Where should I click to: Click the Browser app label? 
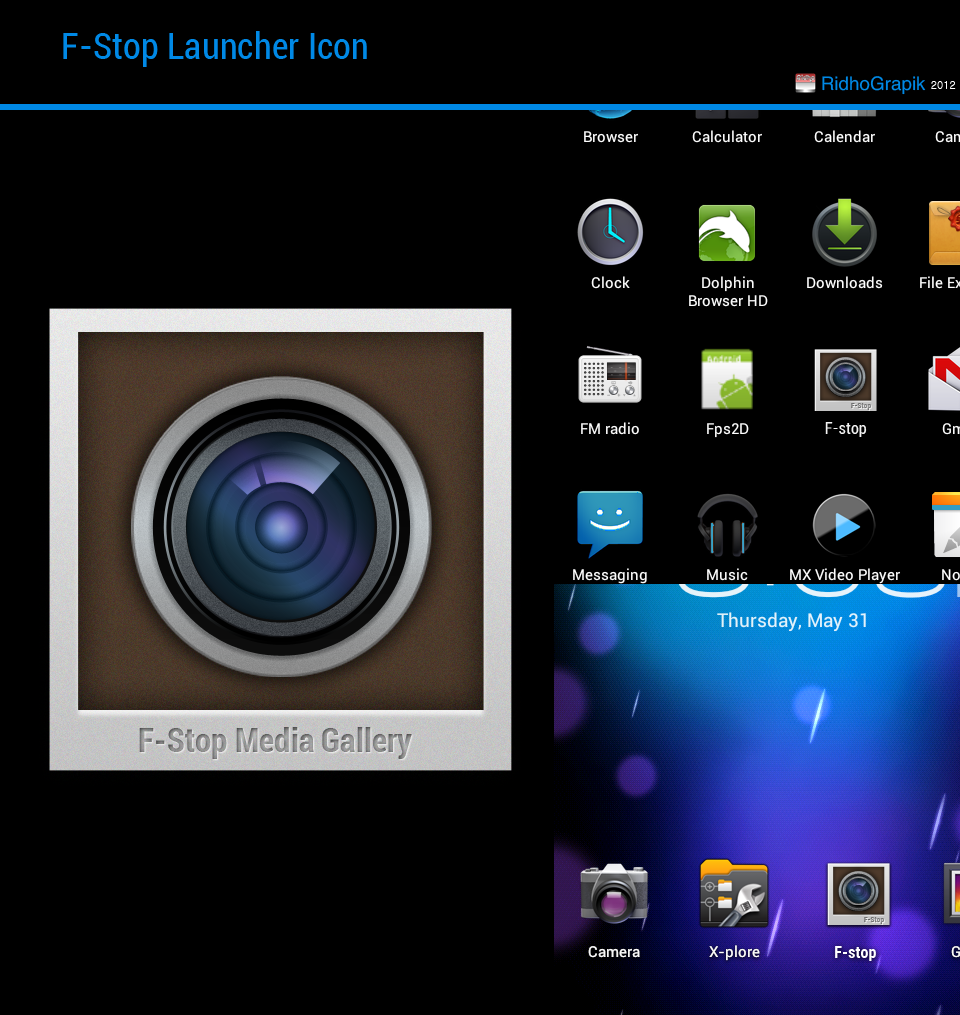(x=610, y=137)
